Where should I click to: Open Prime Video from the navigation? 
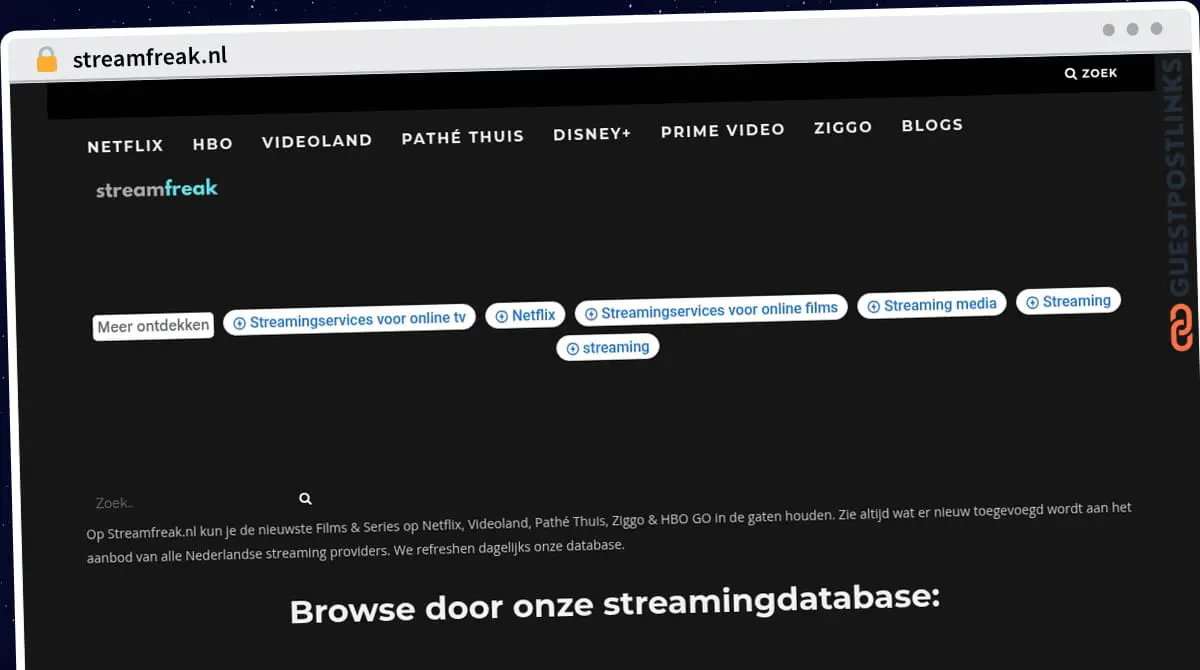point(722,130)
